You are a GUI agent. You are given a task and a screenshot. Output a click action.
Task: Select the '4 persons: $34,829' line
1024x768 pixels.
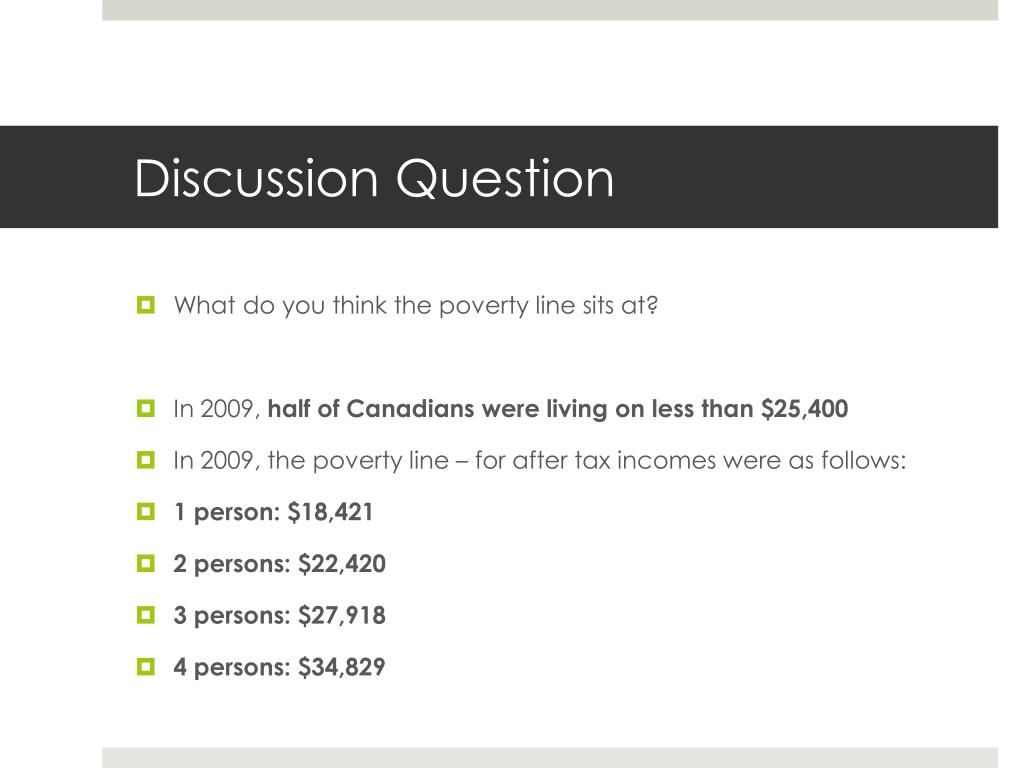click(280, 667)
